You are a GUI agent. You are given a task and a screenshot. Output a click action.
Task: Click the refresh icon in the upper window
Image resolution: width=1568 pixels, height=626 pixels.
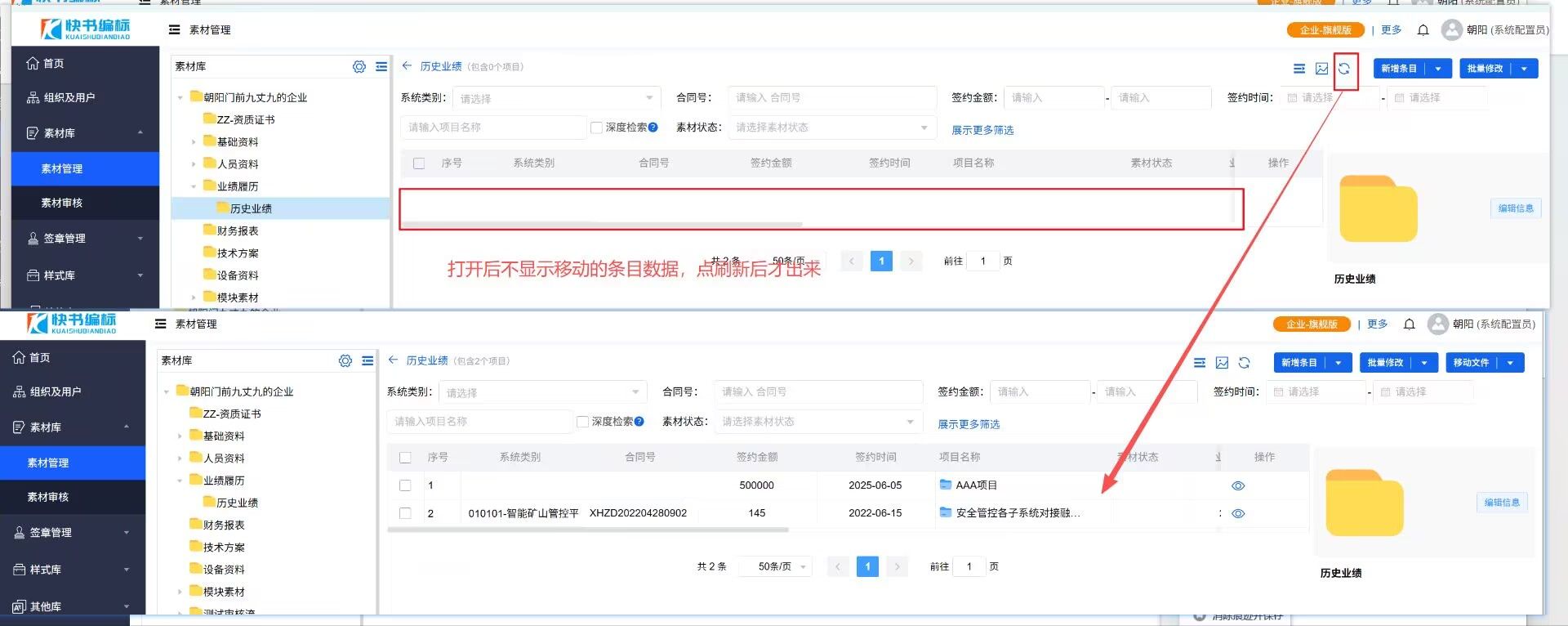(1343, 69)
